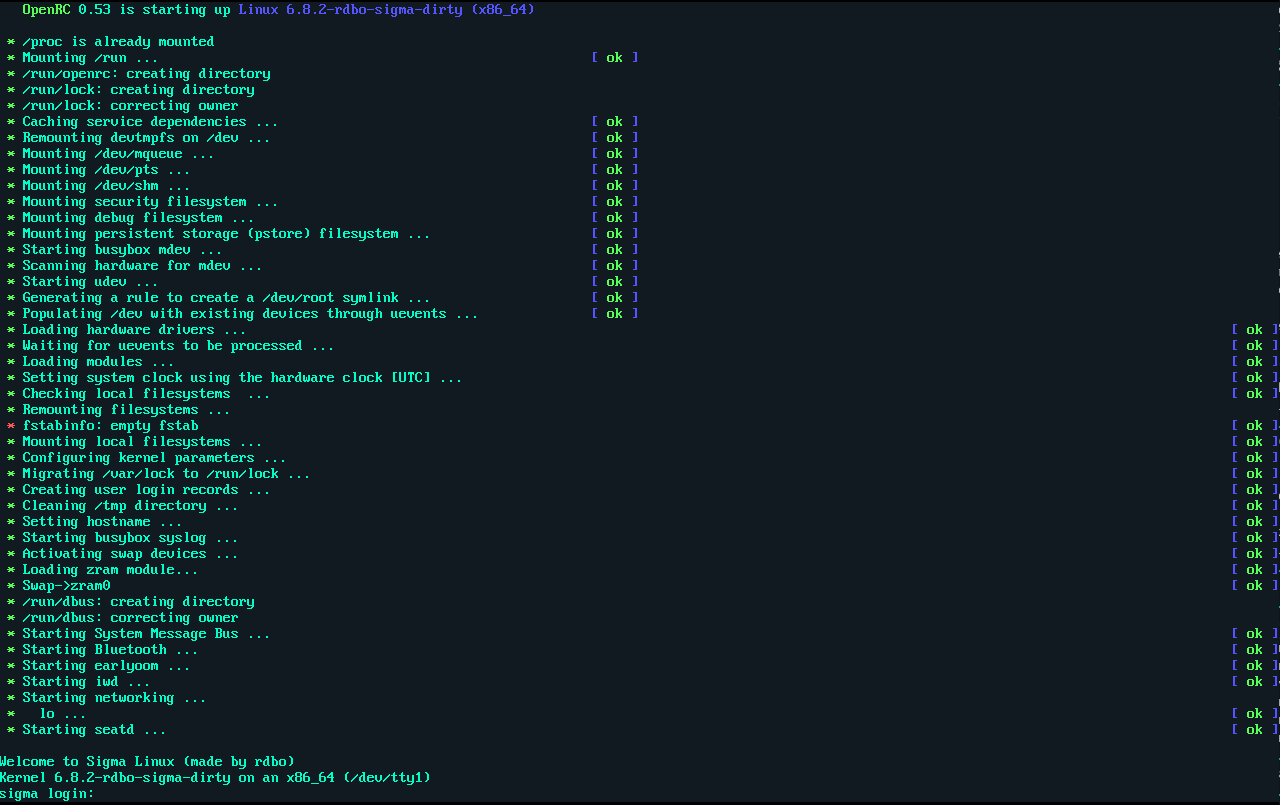Click ok status of Populating /dev line
1280x805 pixels.
click(614, 314)
